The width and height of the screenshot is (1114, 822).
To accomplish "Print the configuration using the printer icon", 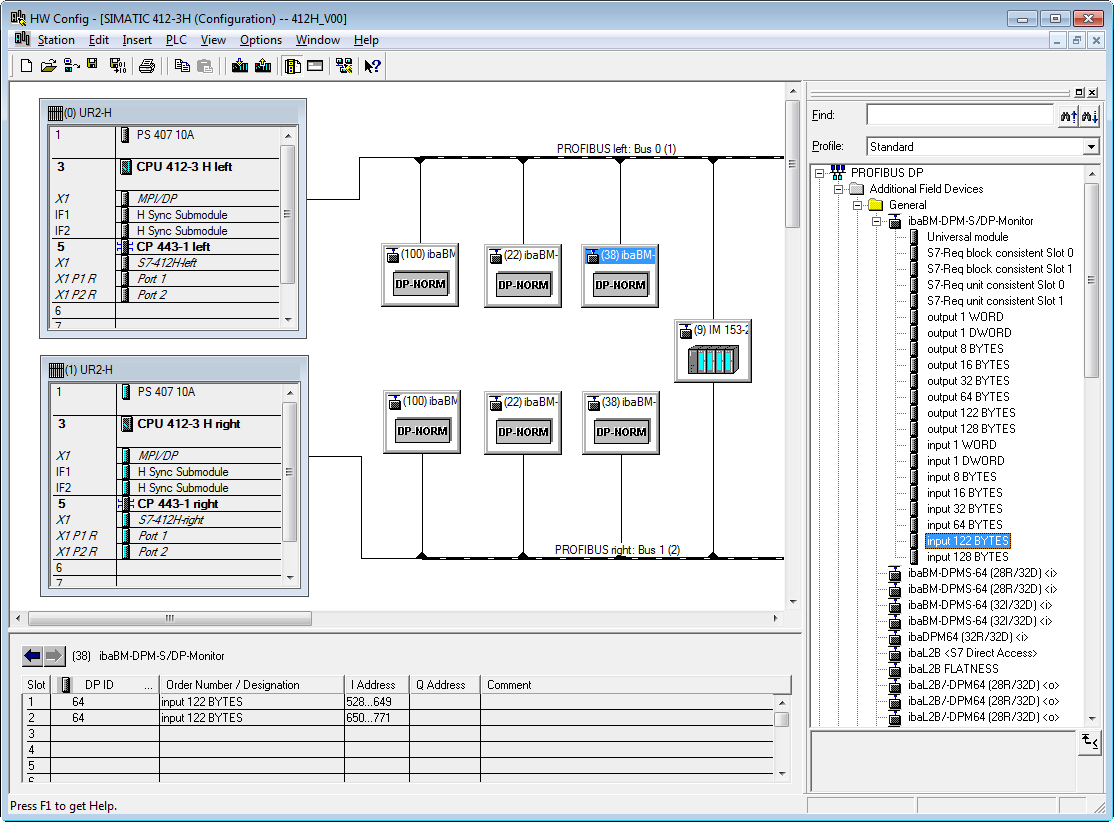I will tap(147, 66).
